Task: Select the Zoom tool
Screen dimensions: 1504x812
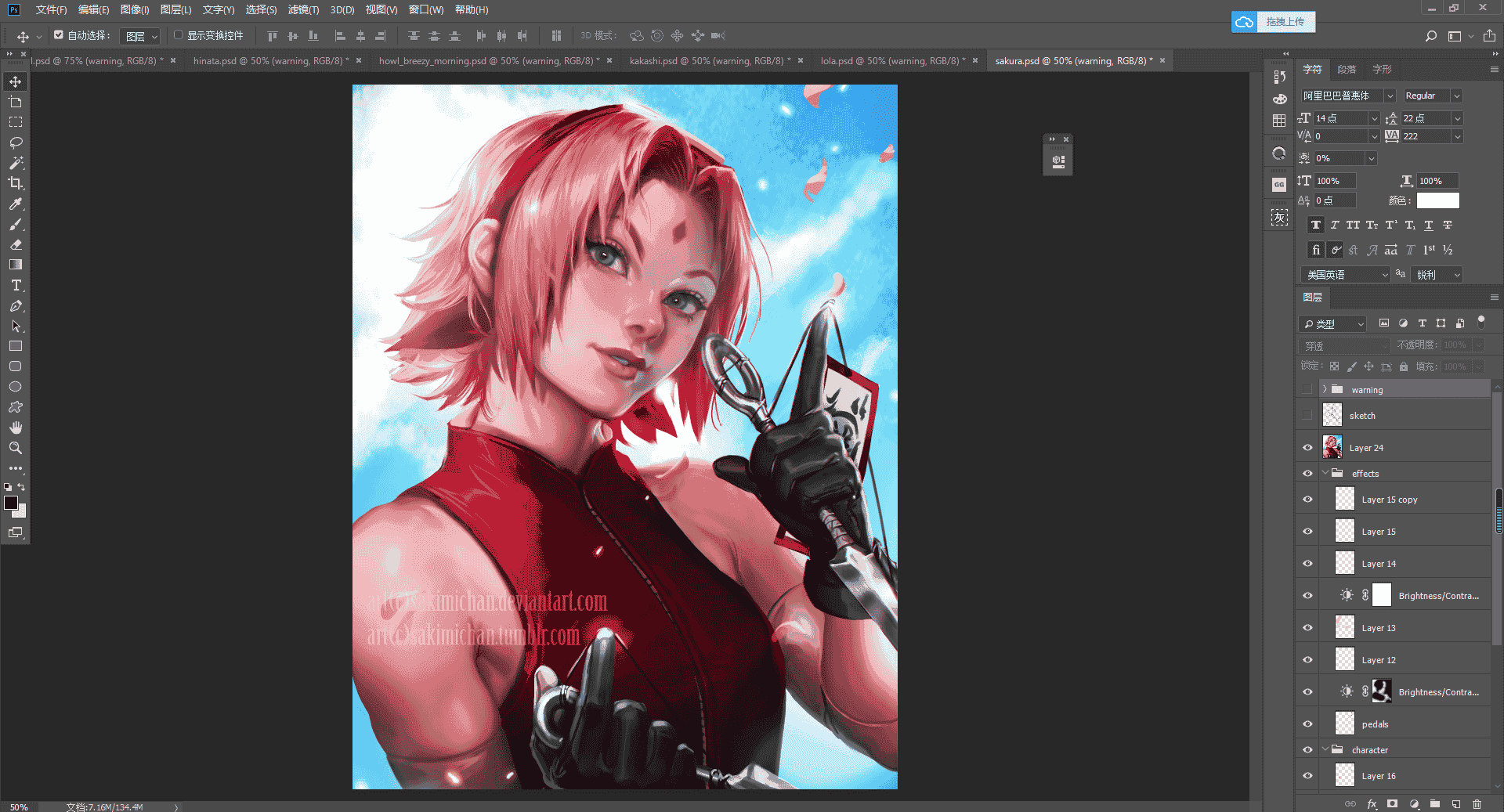Action: pos(16,448)
